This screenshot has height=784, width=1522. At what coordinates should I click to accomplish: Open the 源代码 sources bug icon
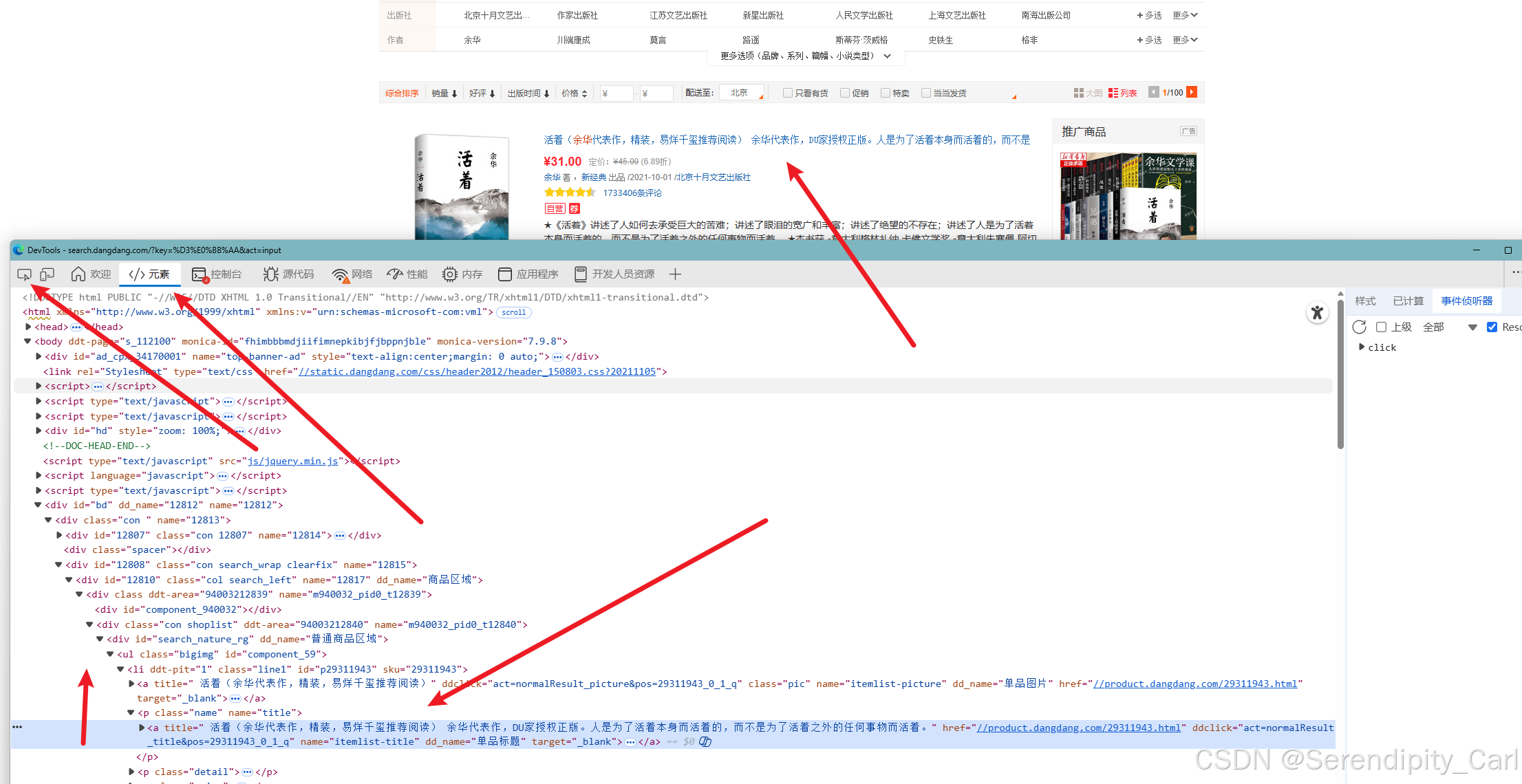270,274
